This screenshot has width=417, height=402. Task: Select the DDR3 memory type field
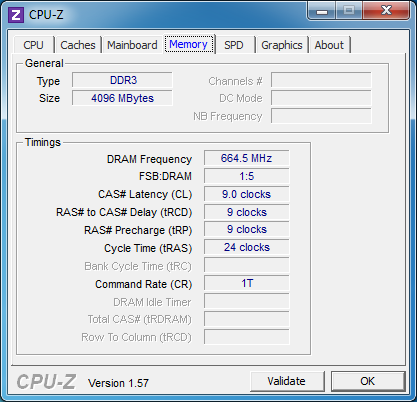click(122, 80)
